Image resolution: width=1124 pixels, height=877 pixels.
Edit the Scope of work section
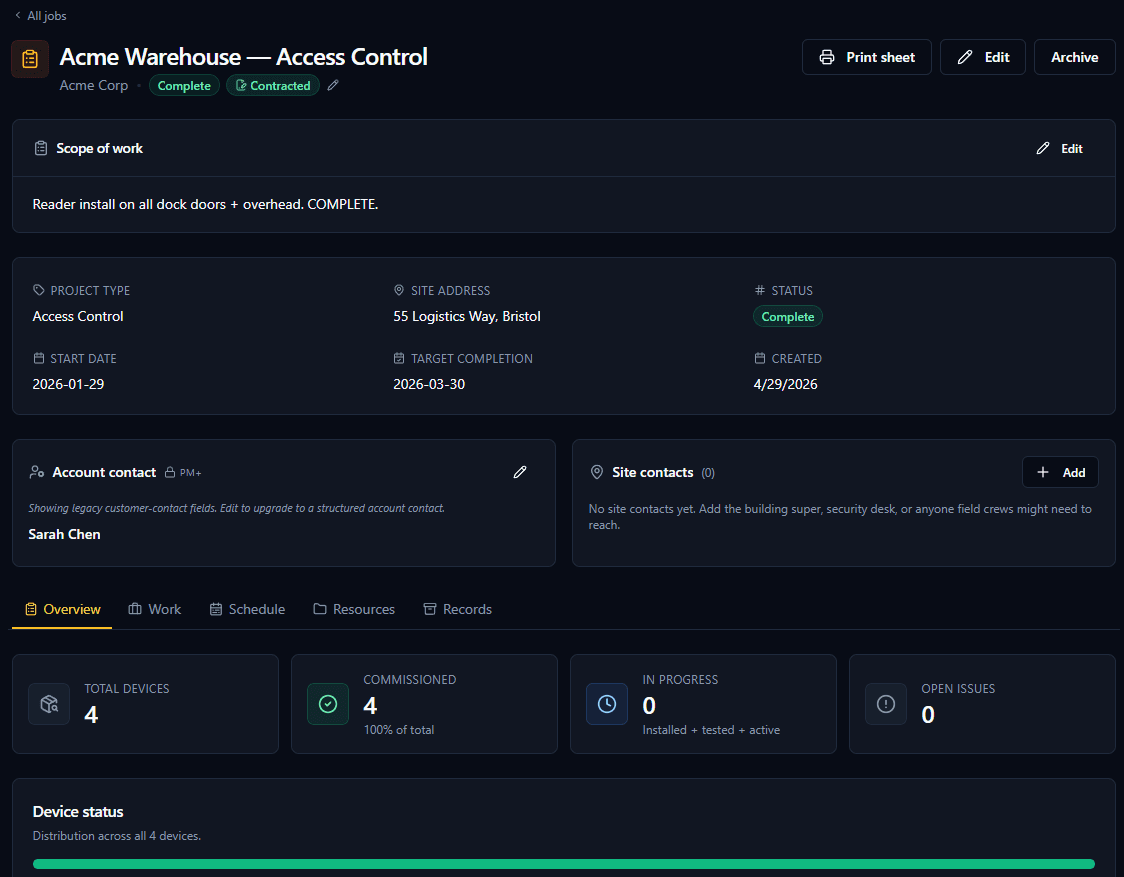[x=1060, y=148]
